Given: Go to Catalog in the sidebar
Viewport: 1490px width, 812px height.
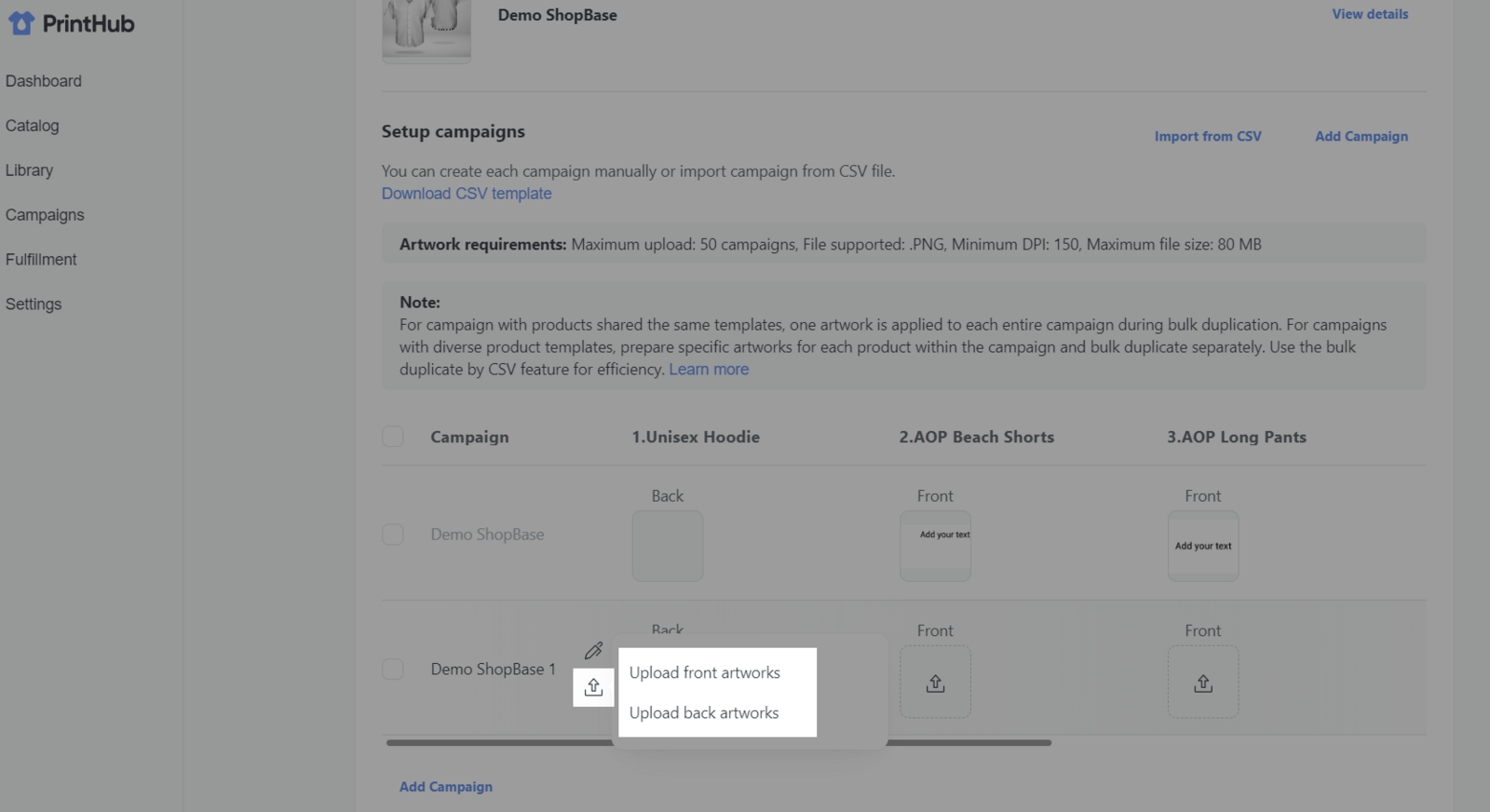Looking at the screenshot, I should click(33, 126).
